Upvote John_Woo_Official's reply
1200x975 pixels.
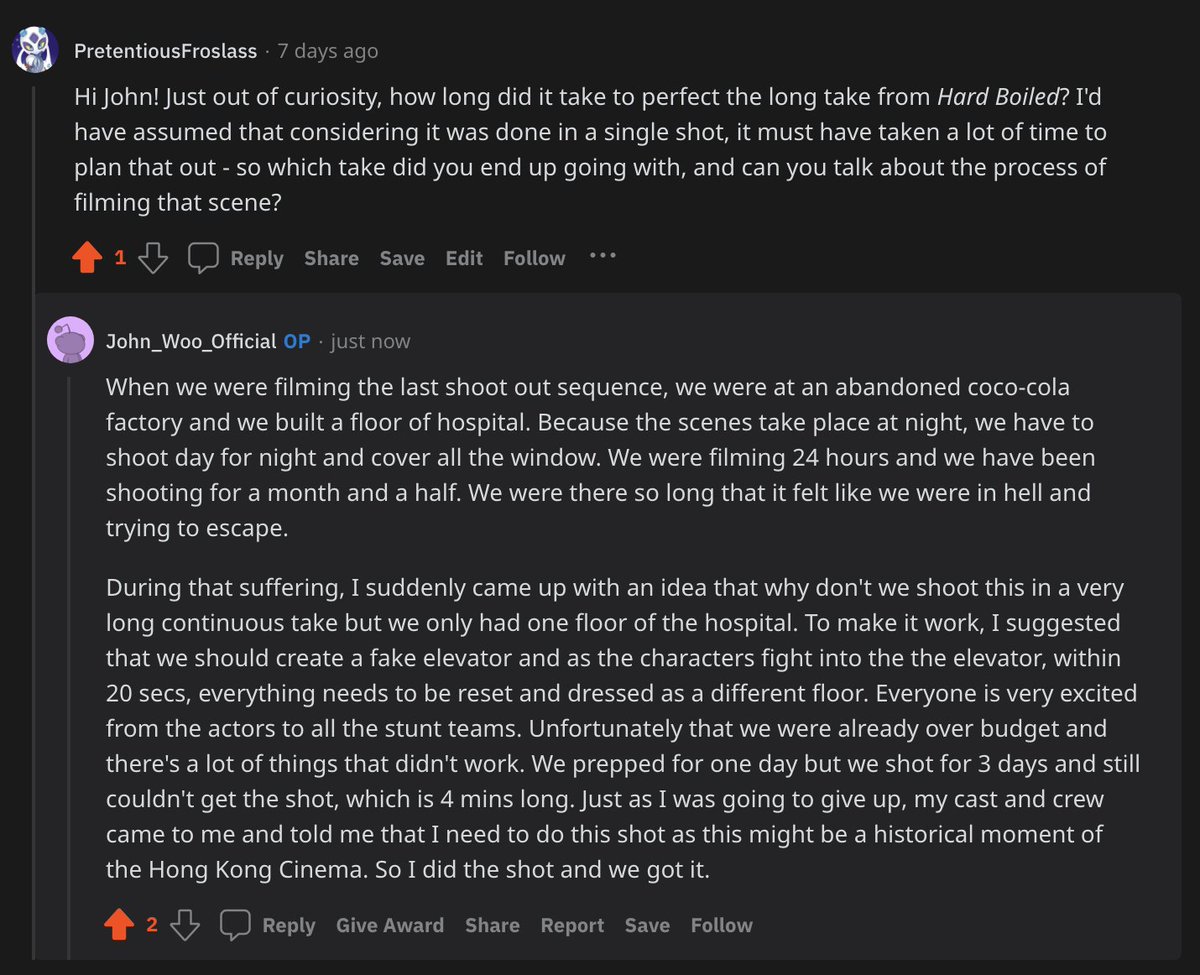point(120,925)
